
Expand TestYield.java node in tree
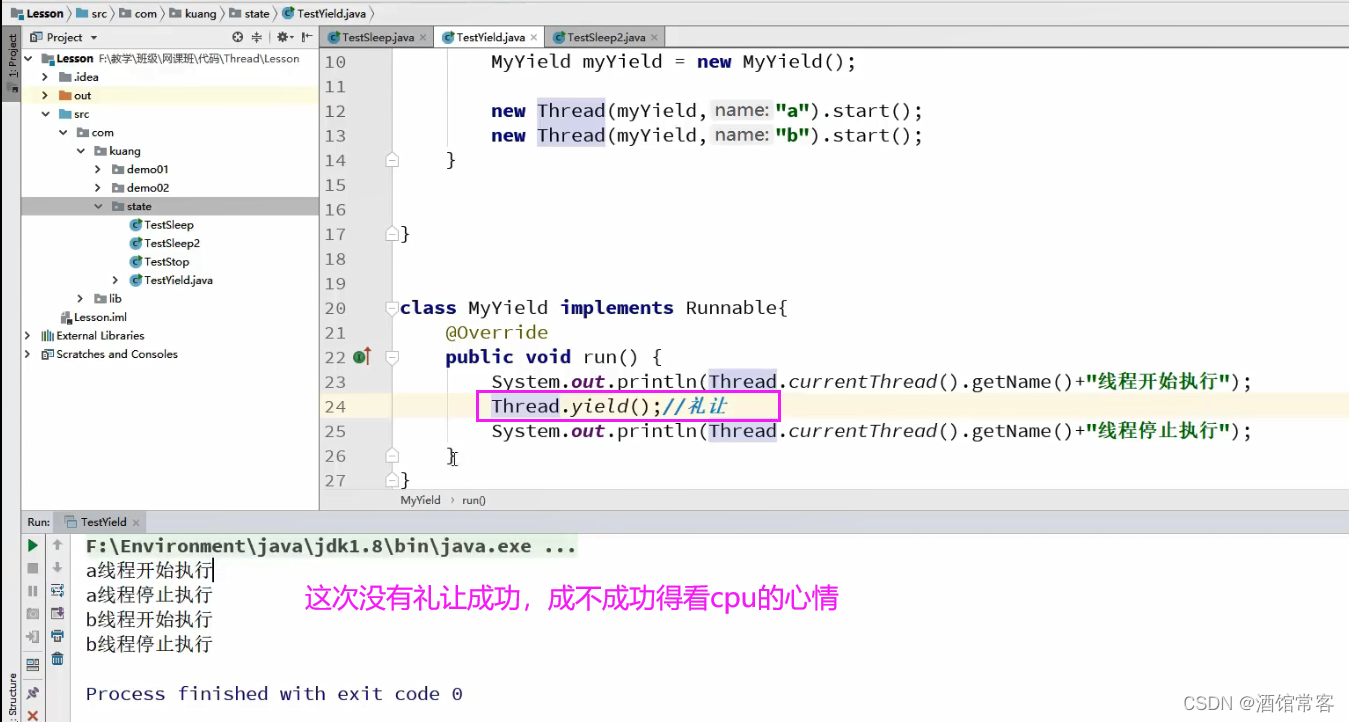point(116,280)
